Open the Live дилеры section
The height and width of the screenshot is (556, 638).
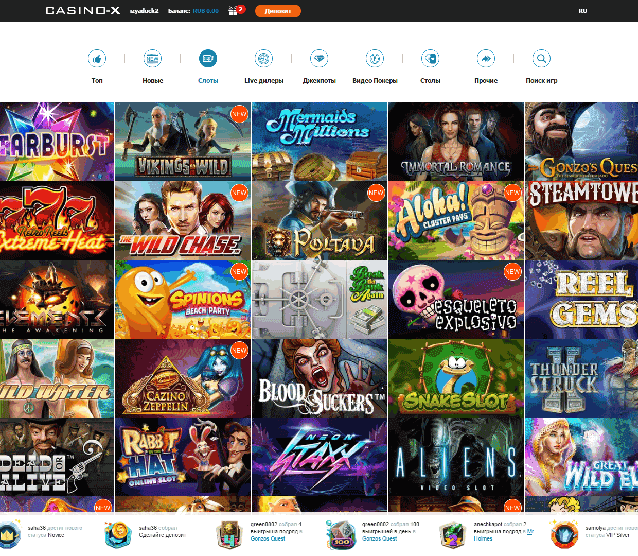click(x=263, y=59)
